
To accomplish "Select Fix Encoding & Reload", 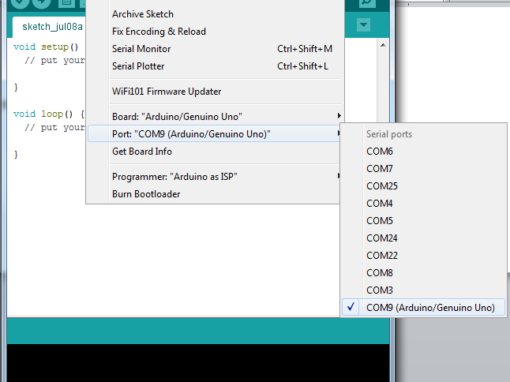I will [x=214, y=31].
